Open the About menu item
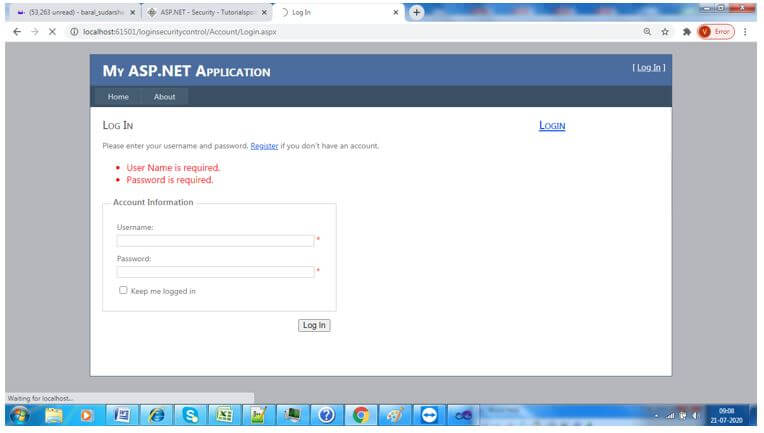The image size is (764, 433). click(x=165, y=97)
